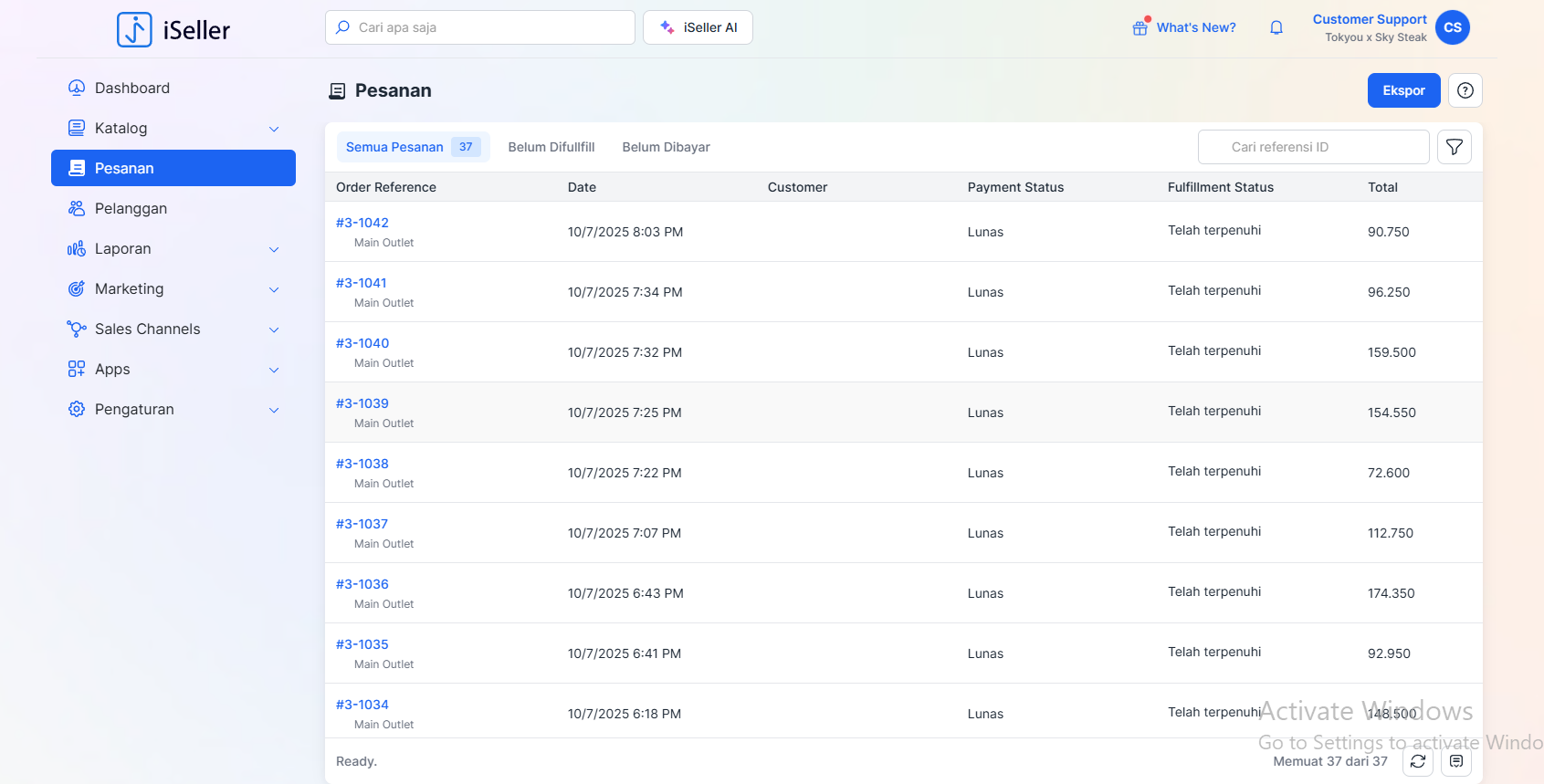Expand the Katalog submenu
Screen dimensions: 1544x784
274,129
